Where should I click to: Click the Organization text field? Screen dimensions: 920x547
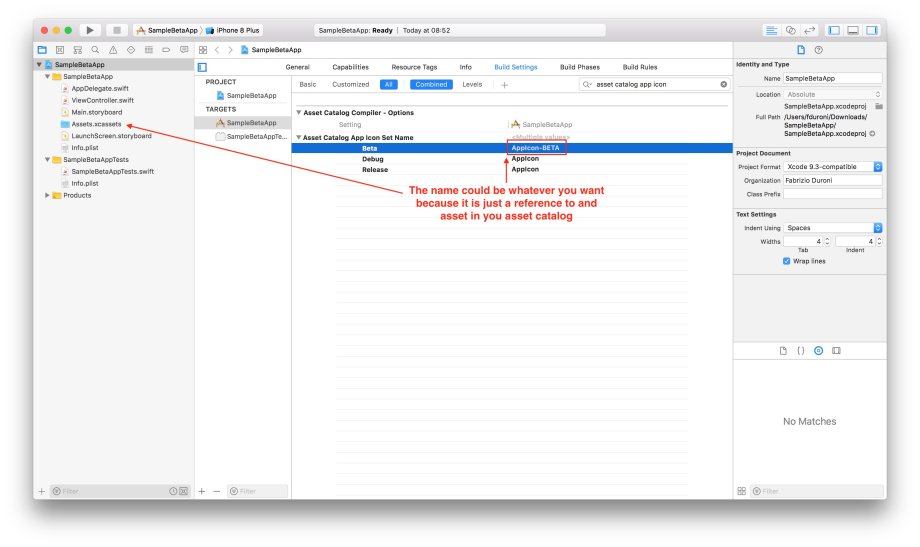pos(833,180)
